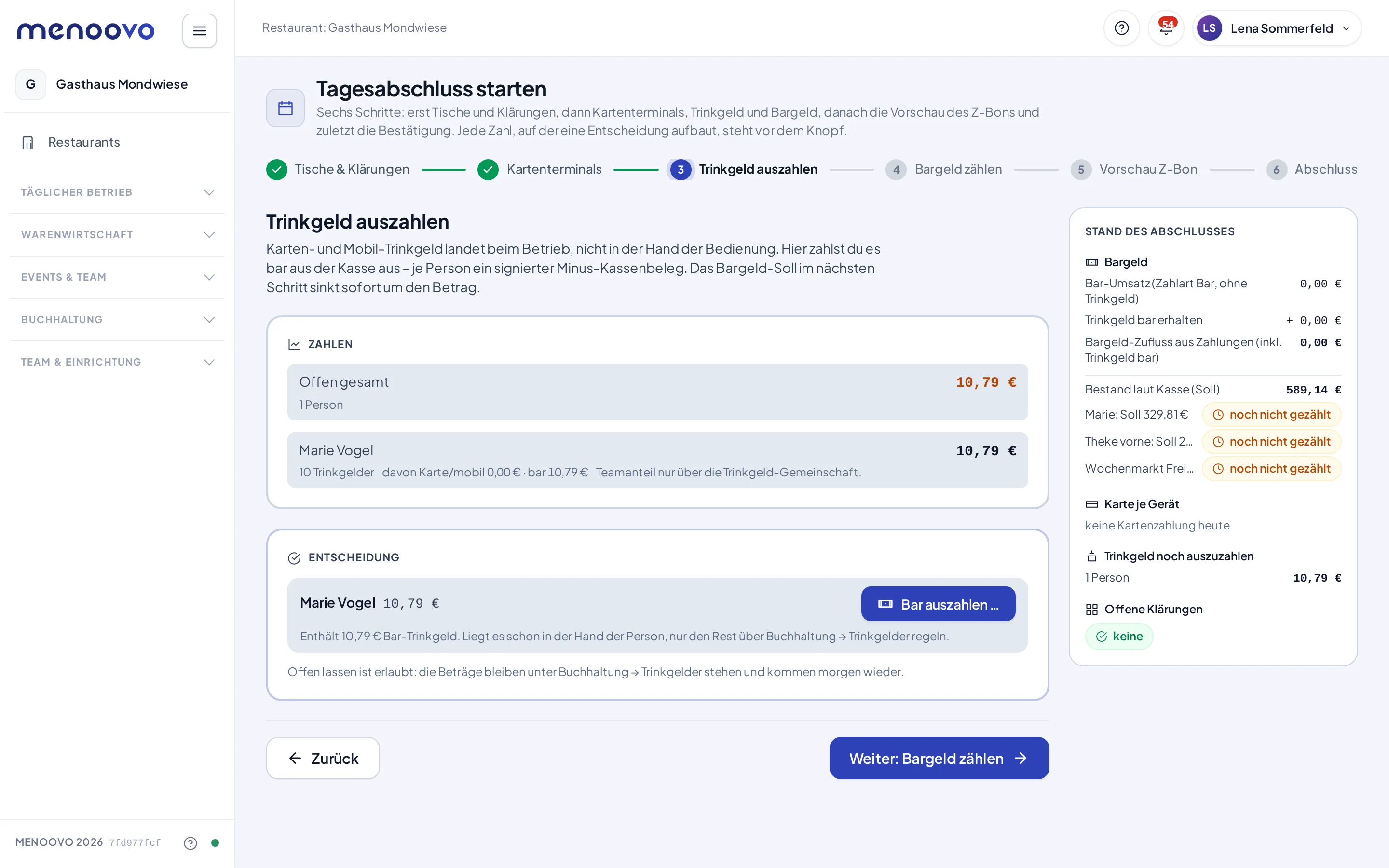Open notifications bell with 54 badge
Screen dimensions: 1389x868
click(x=1166, y=28)
